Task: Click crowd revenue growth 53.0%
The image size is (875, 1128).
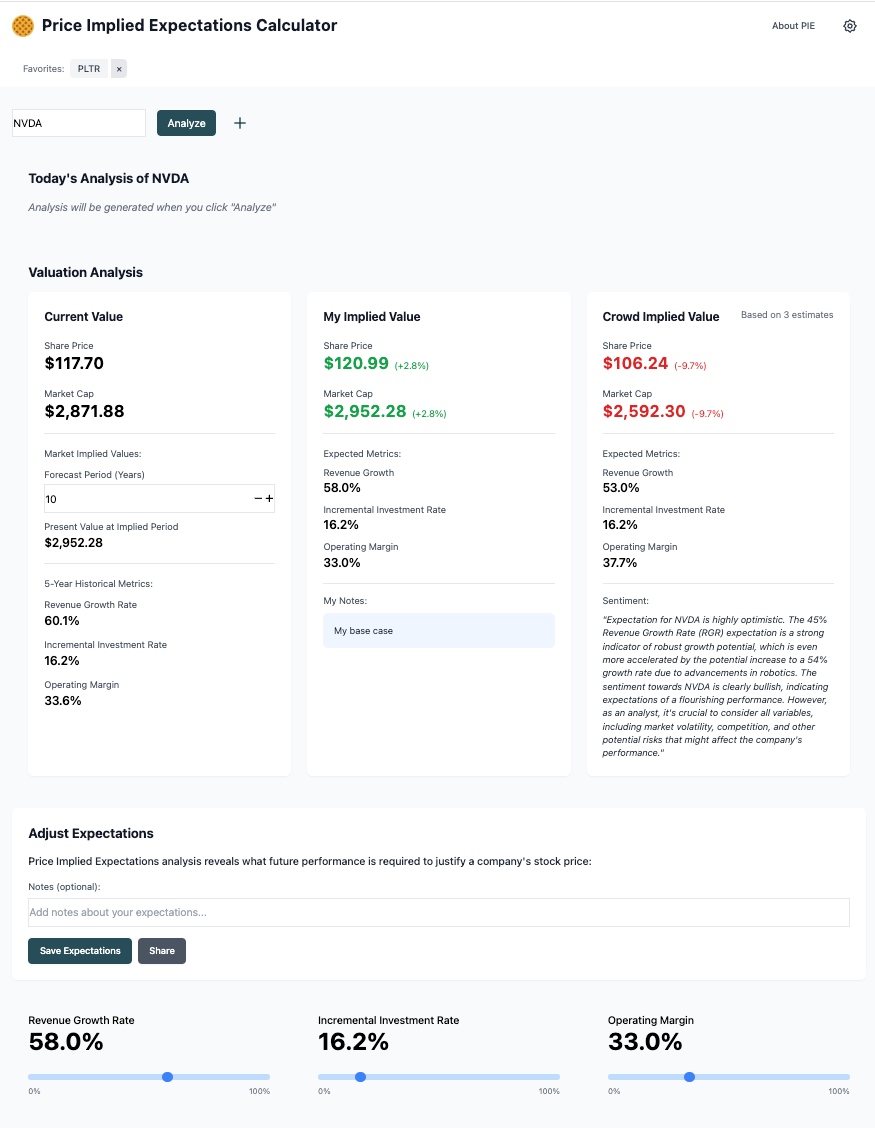Action: [621, 488]
